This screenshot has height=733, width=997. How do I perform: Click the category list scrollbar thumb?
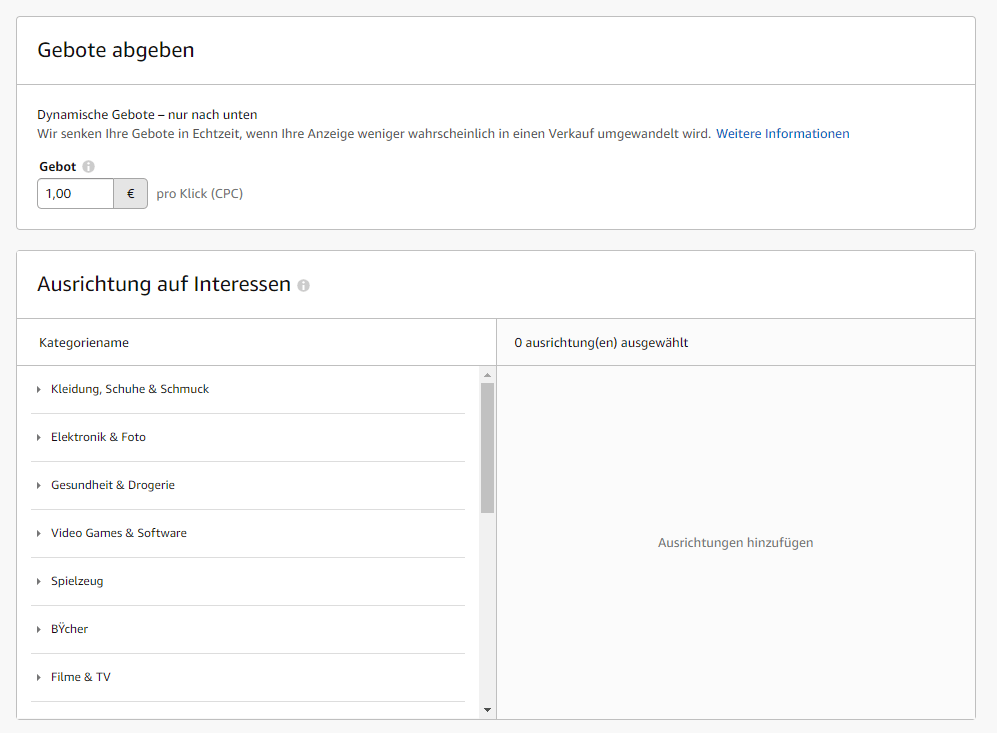[488, 448]
